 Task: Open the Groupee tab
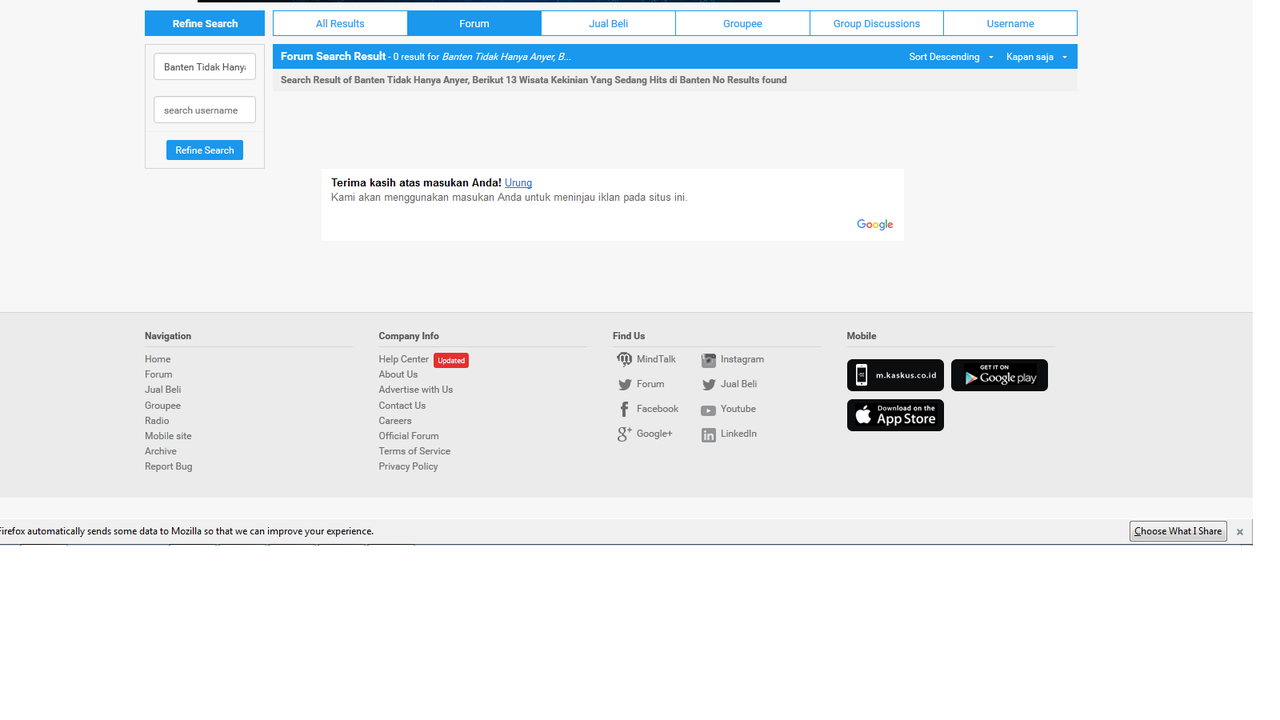742,23
